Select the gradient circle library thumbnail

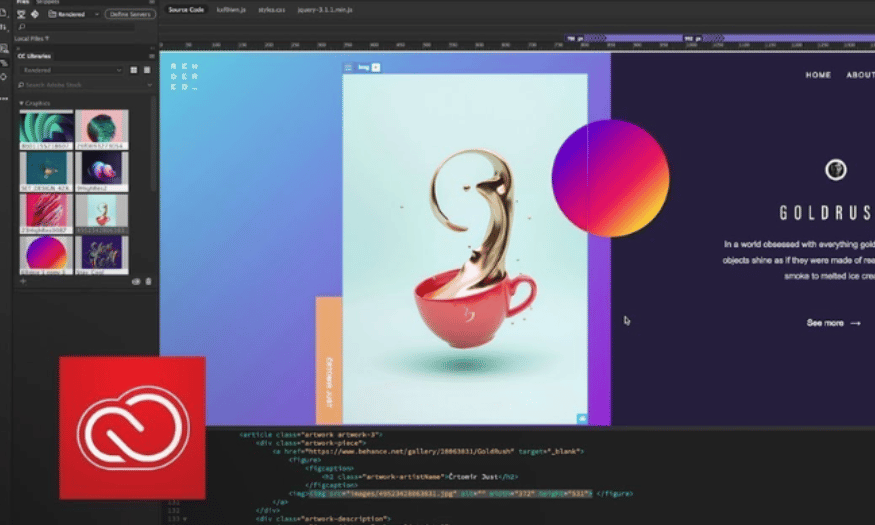[46, 256]
